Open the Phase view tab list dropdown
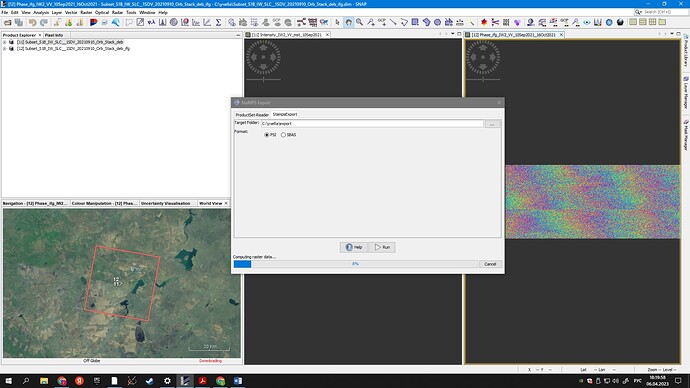This screenshot has width=690, height=388. pyautogui.click(x=672, y=34)
